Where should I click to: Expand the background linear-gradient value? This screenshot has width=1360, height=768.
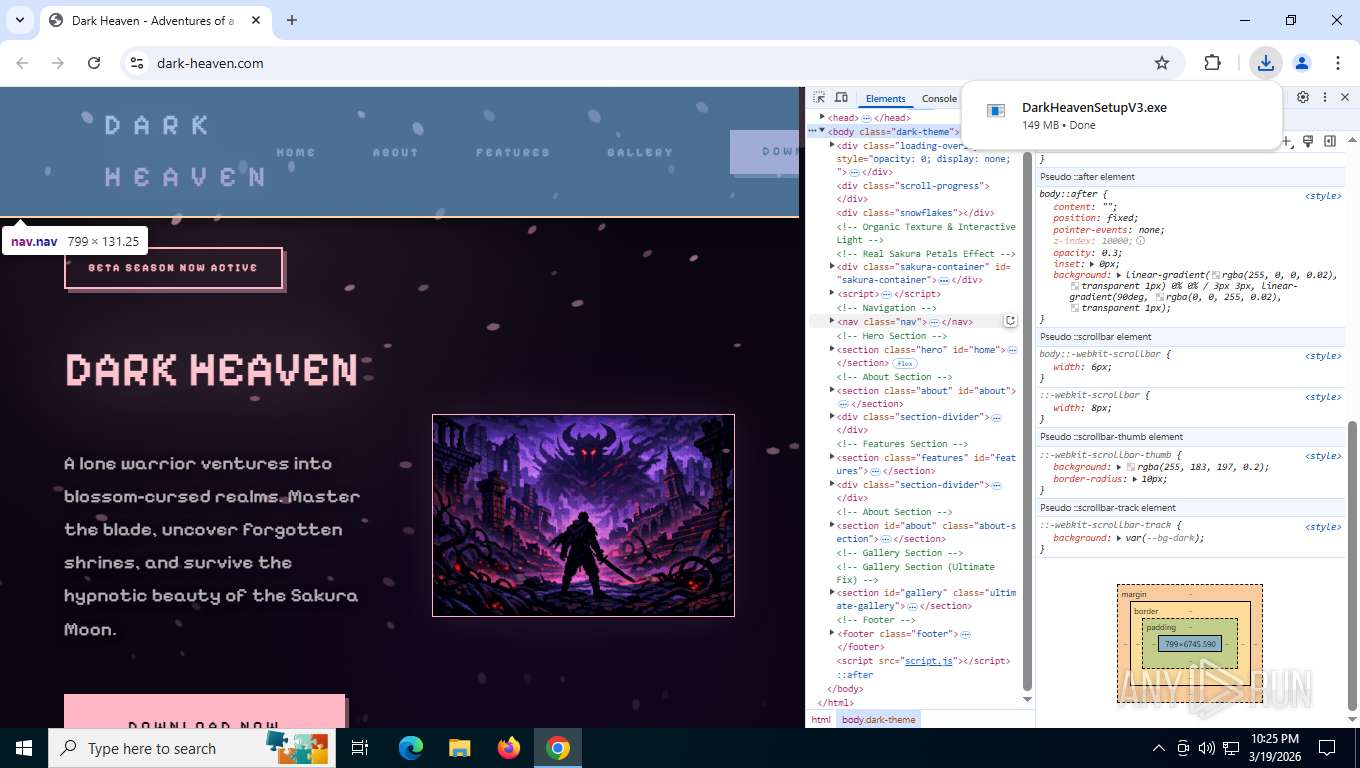click(x=1119, y=274)
